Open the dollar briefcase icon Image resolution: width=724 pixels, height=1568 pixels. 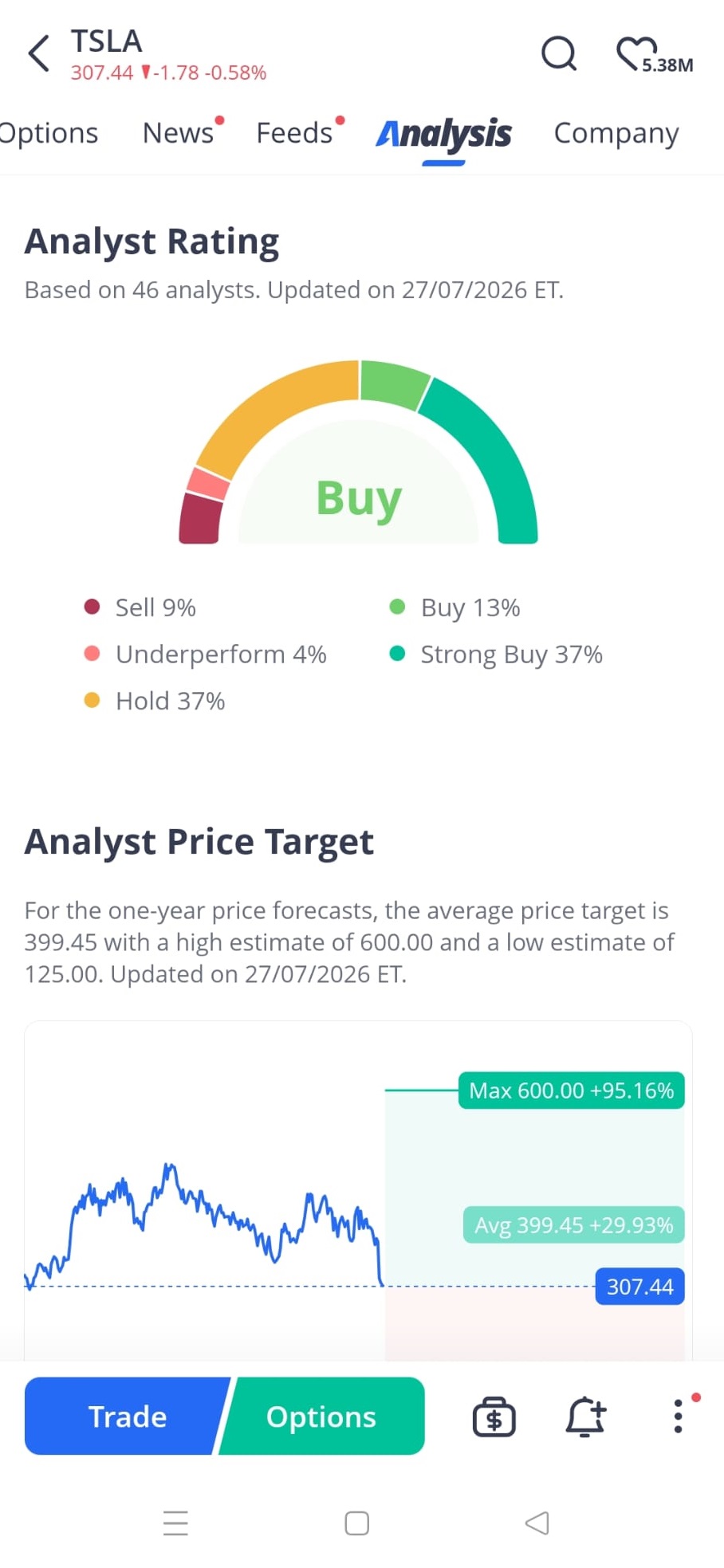point(494,1417)
